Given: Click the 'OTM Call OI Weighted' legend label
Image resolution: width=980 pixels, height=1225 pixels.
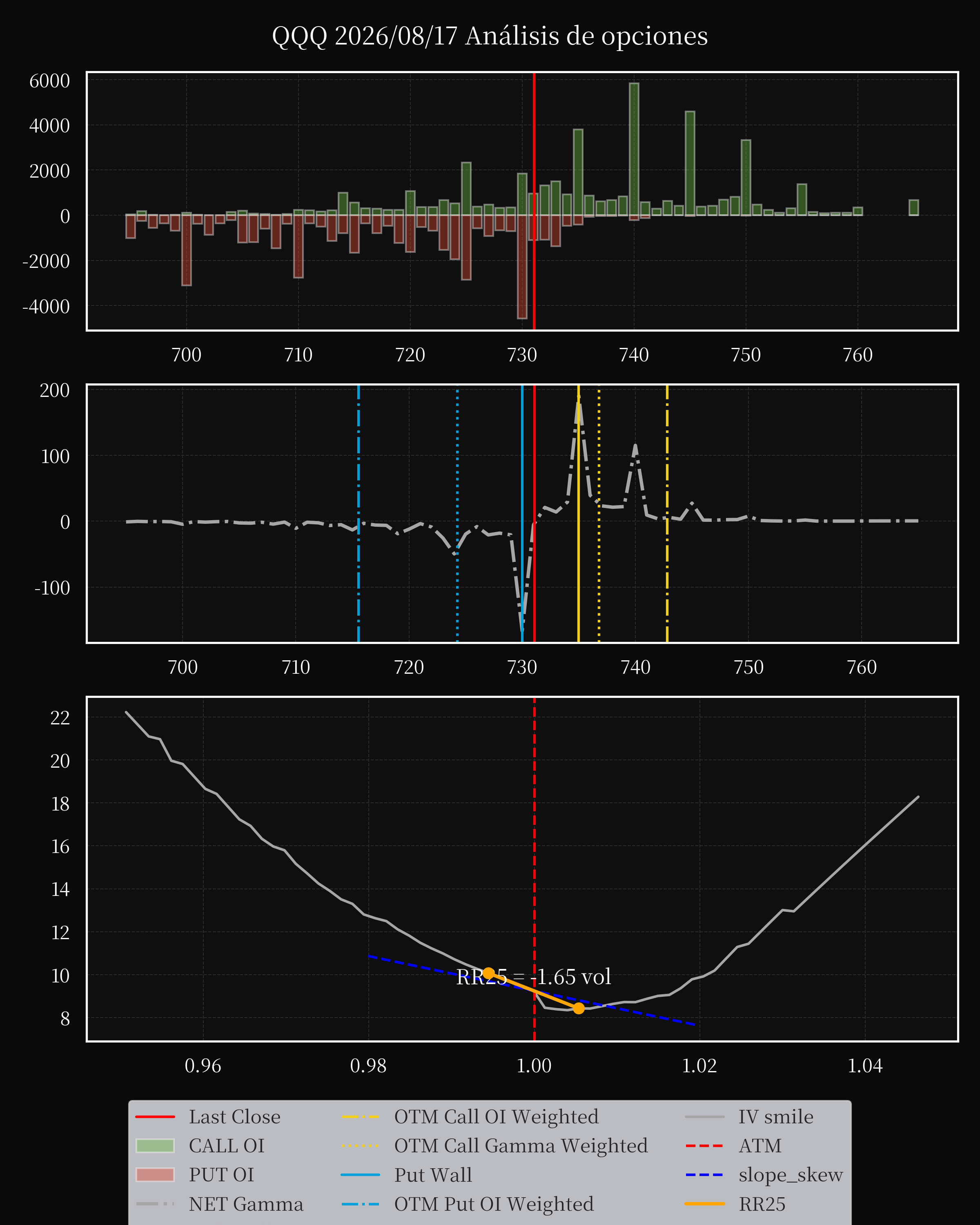Looking at the screenshot, I should point(496,1117).
